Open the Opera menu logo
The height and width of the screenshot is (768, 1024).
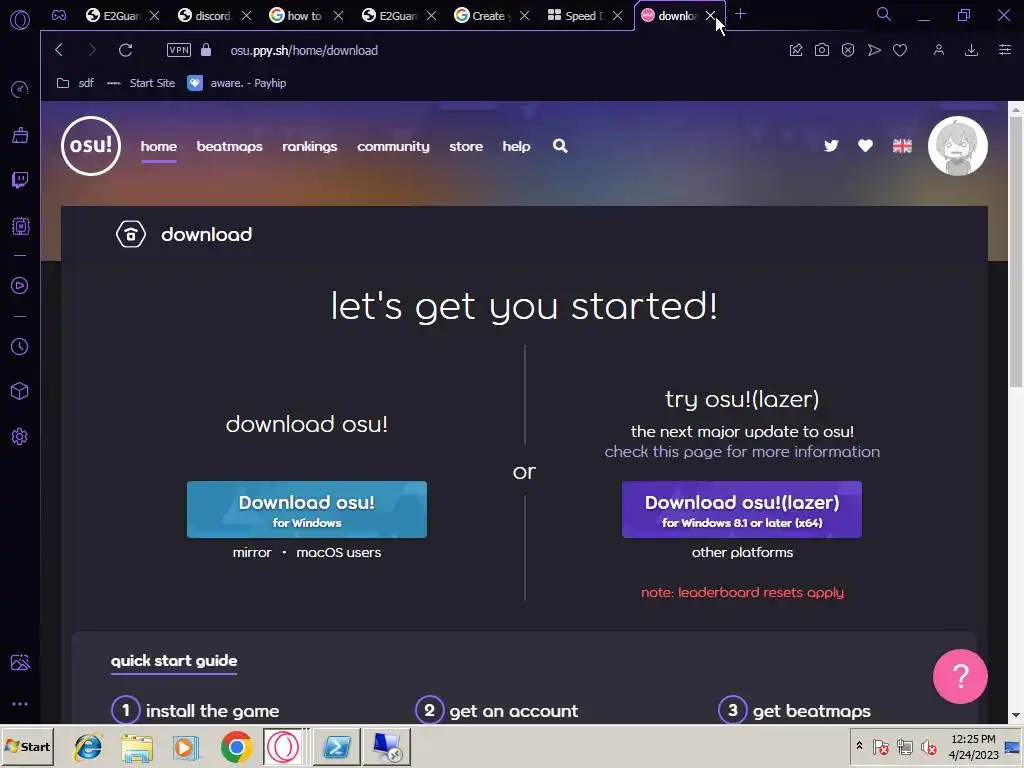(x=20, y=20)
